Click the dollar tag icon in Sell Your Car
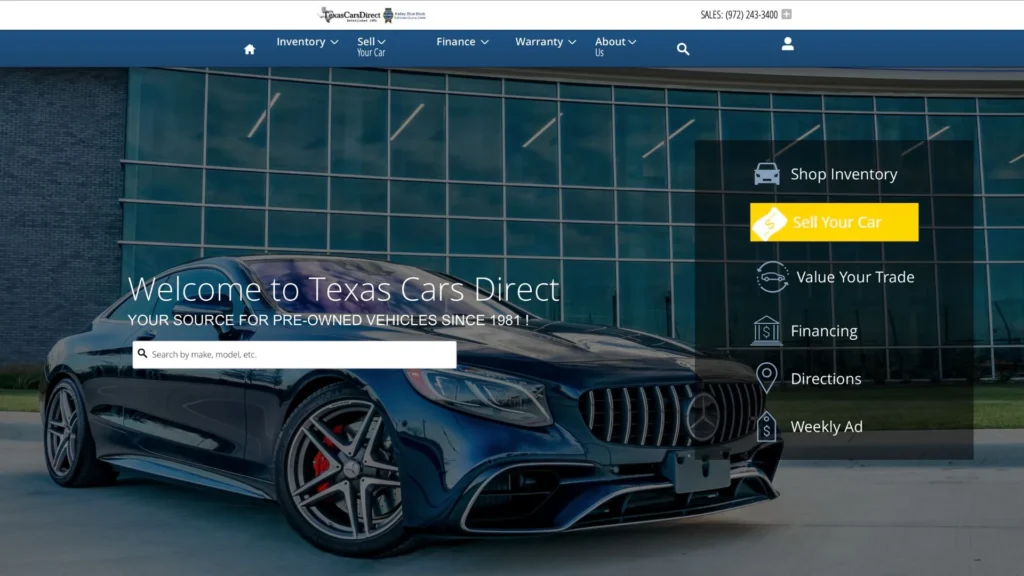The width and height of the screenshot is (1024, 576). (769, 223)
